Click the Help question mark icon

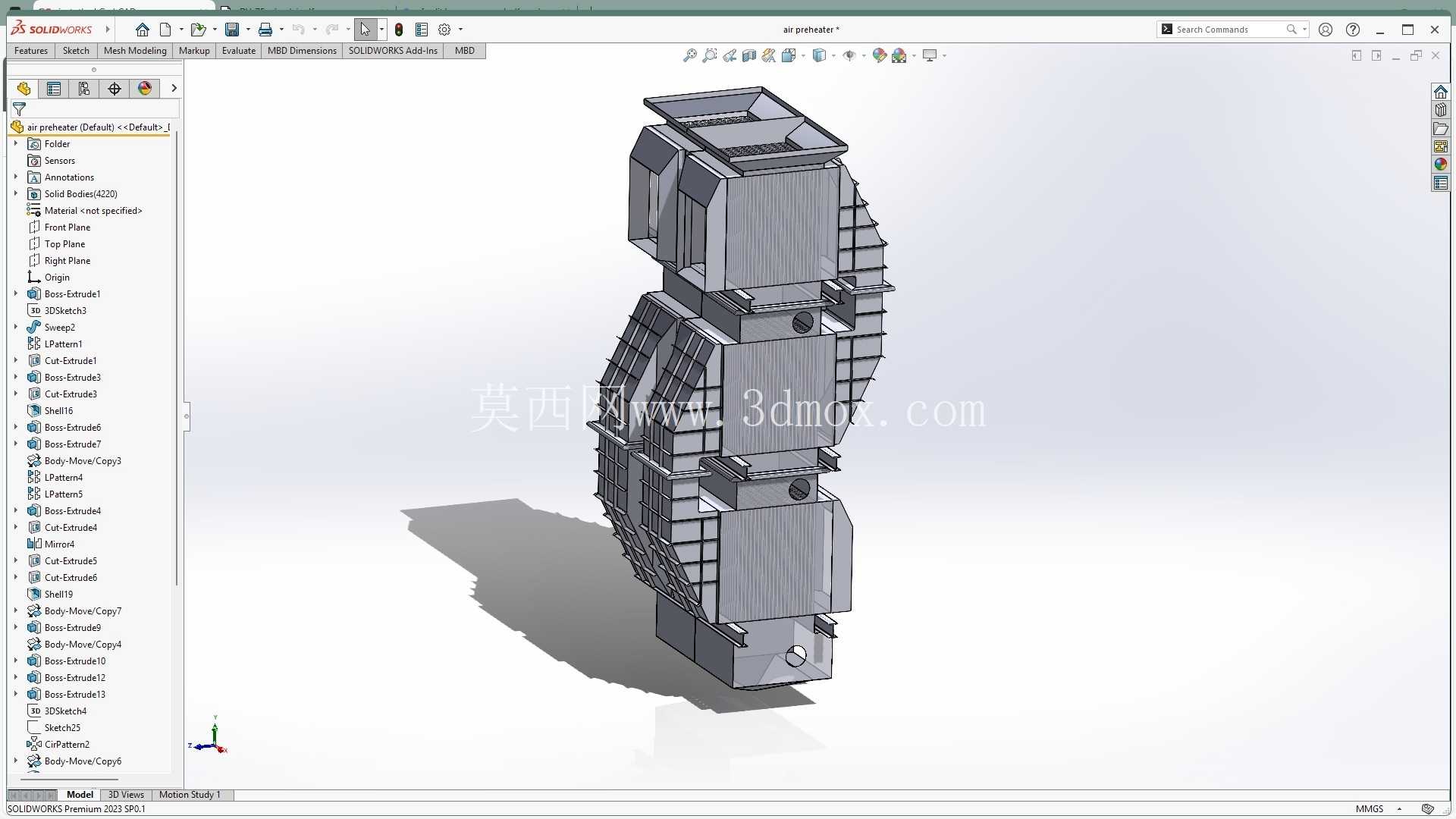pyautogui.click(x=1353, y=30)
